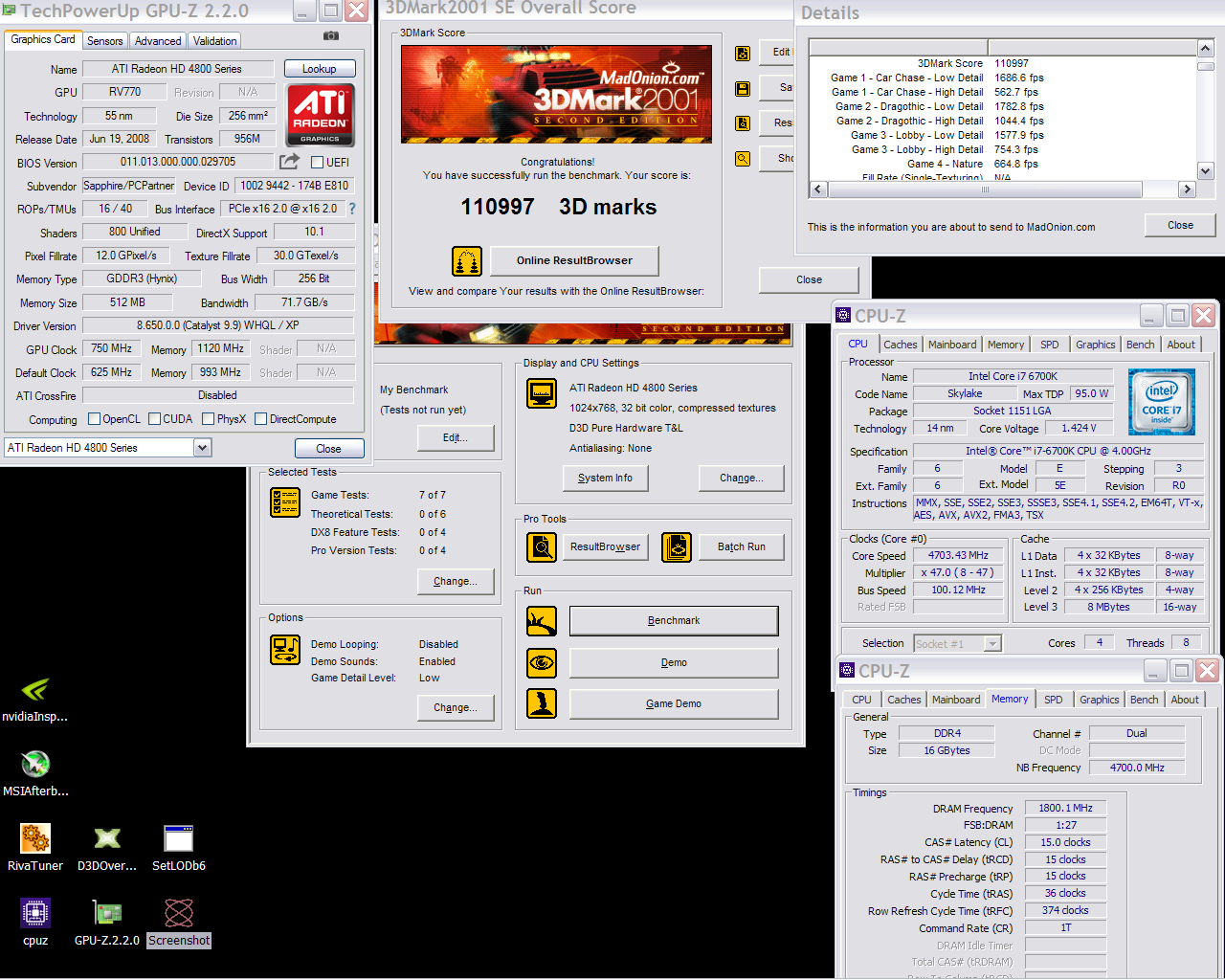
Task: Click Change button under Options
Action: [456, 707]
